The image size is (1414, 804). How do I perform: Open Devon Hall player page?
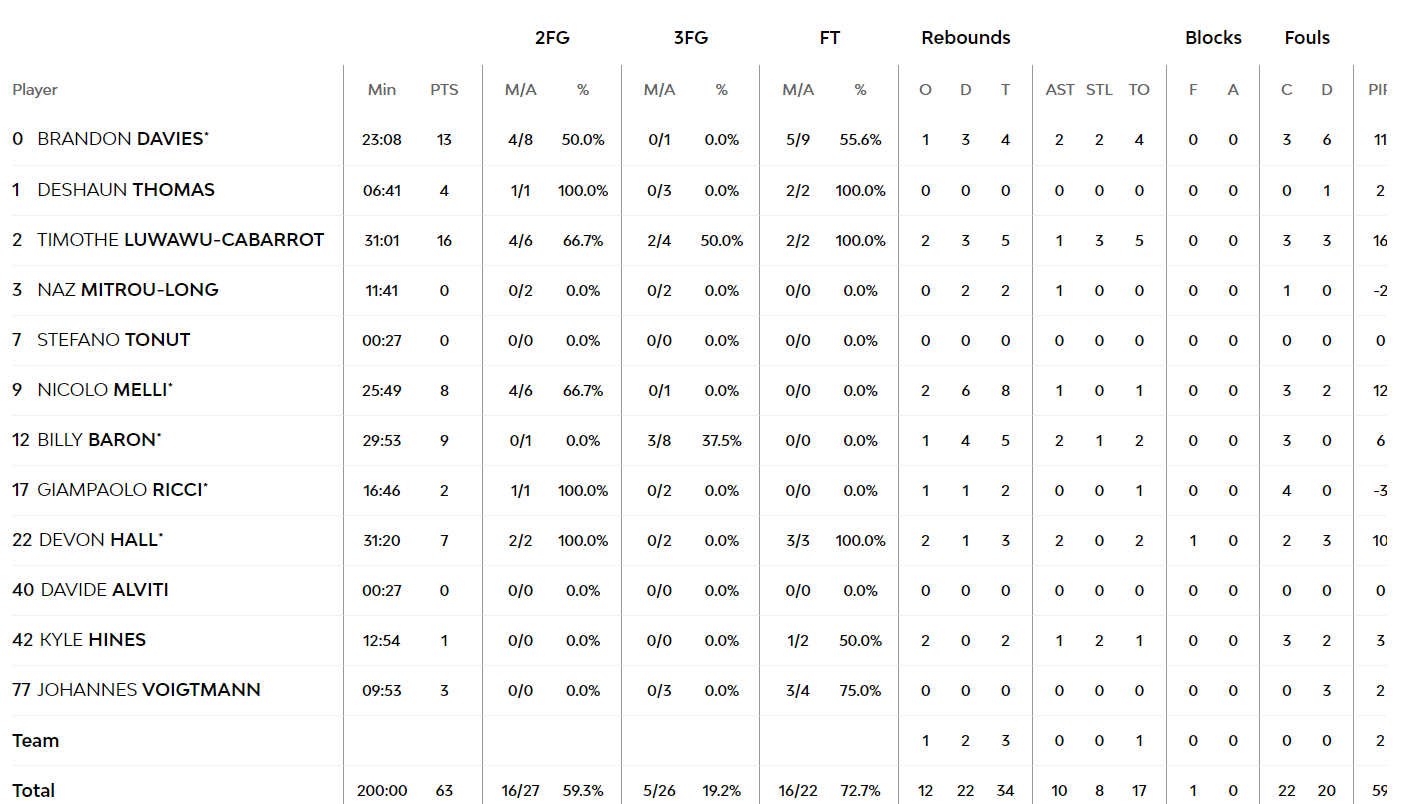tap(100, 539)
